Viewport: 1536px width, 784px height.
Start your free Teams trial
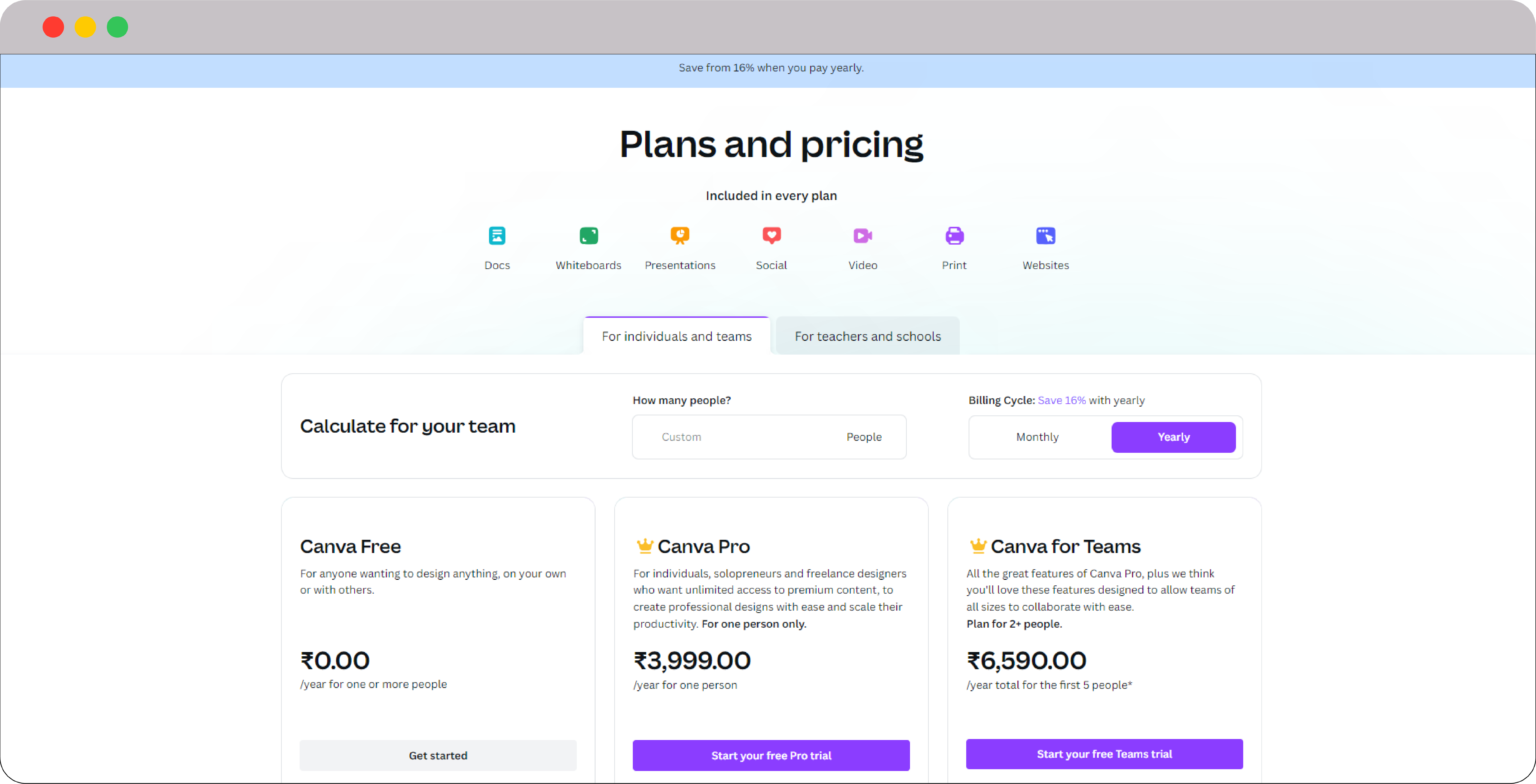coord(1104,754)
